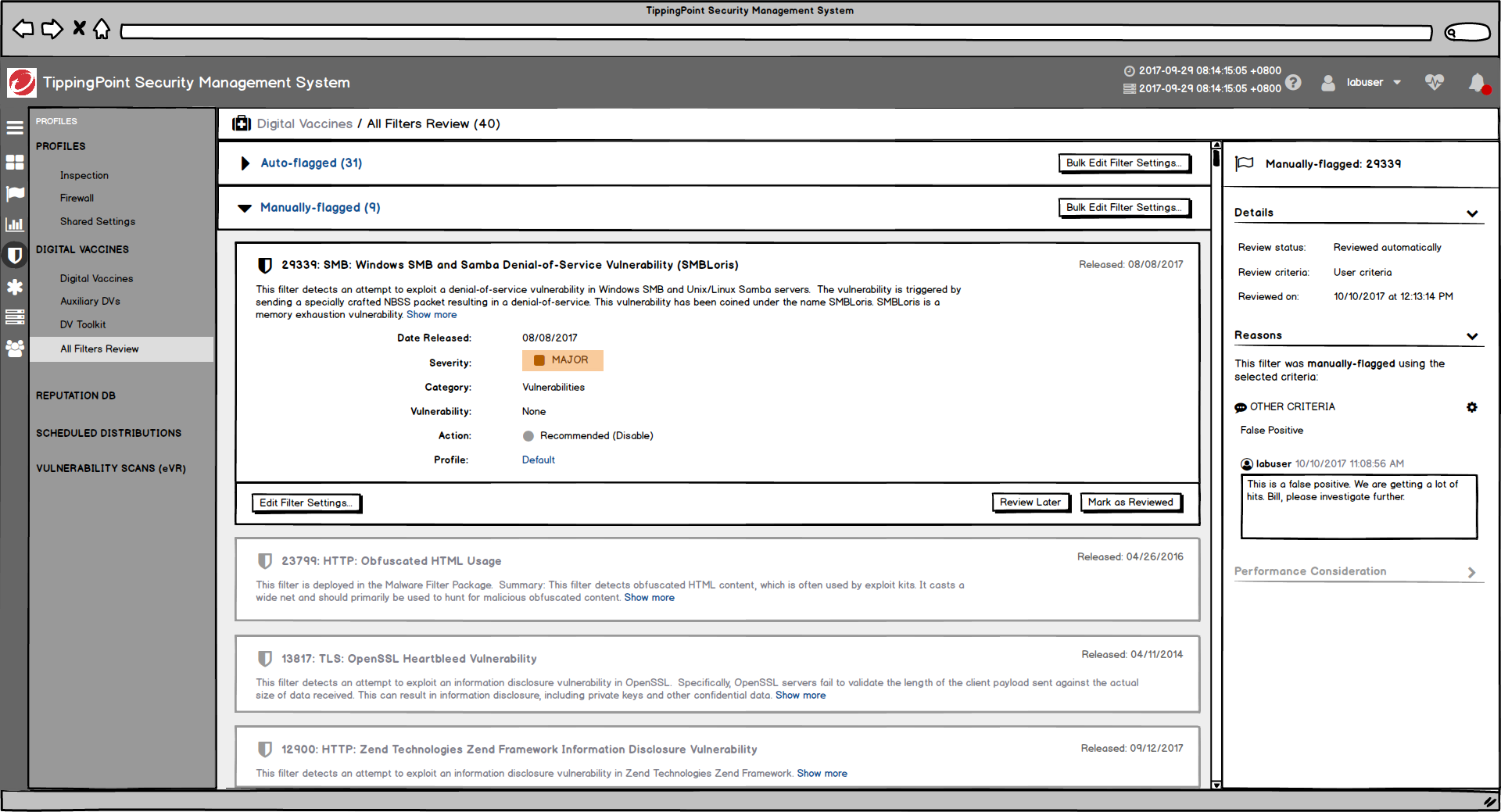Click the browser back arrow
The image size is (1501, 812).
23,30
